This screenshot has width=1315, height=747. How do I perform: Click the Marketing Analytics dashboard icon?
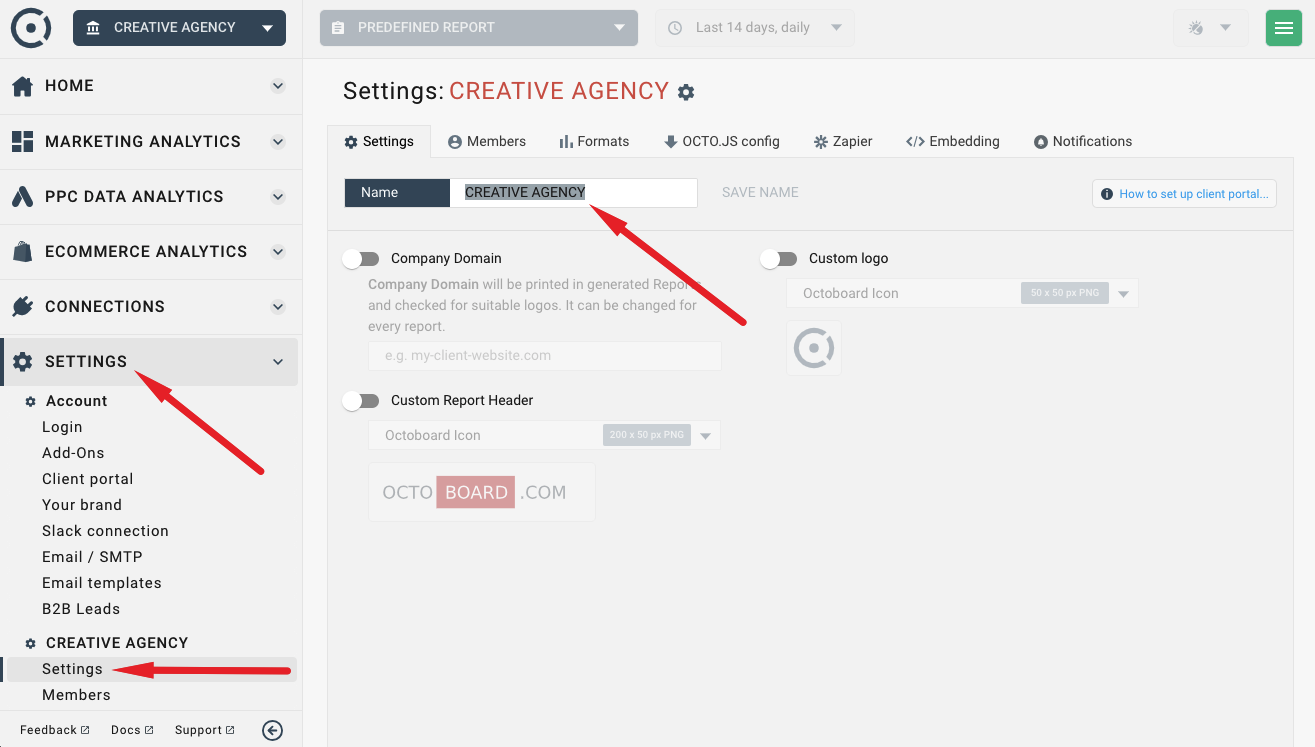22,141
